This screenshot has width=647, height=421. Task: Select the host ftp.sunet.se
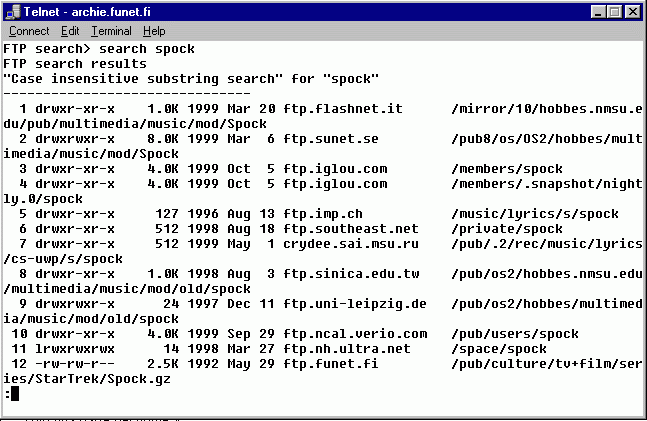(331, 139)
